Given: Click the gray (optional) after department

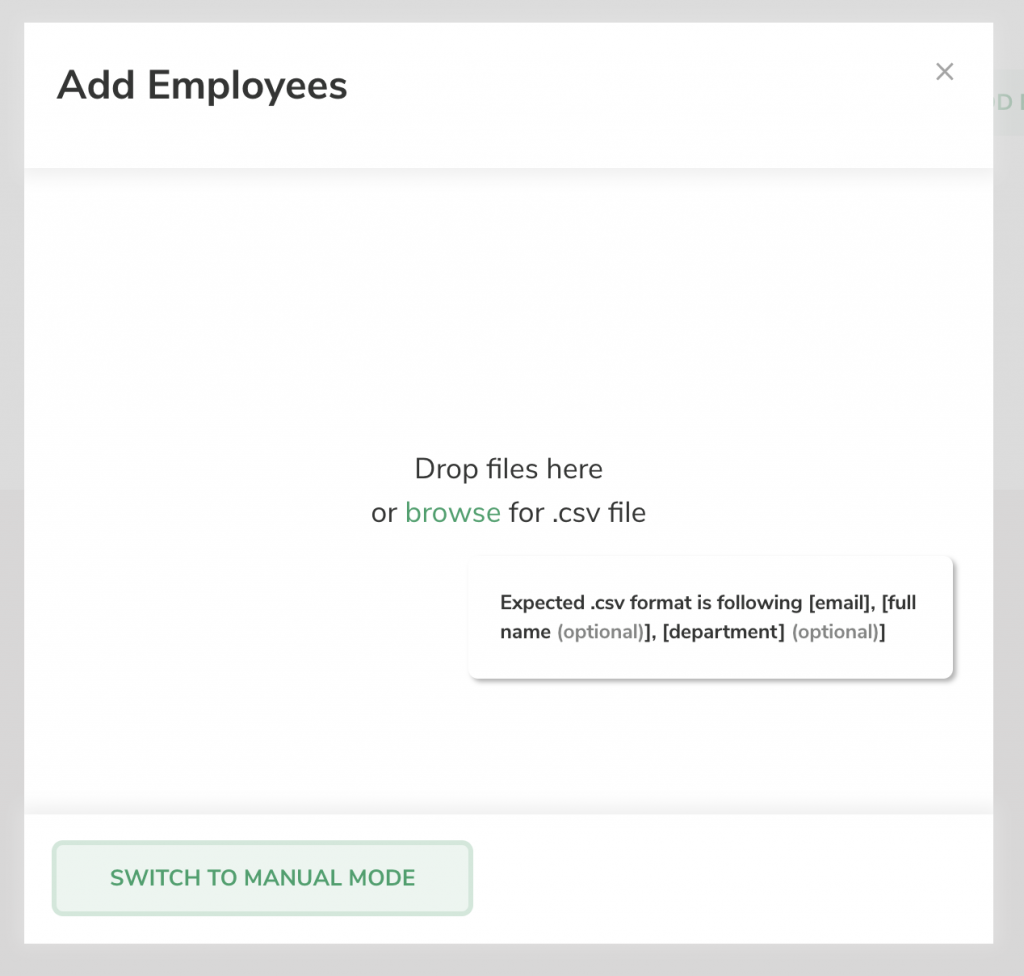Looking at the screenshot, I should click(835, 632).
